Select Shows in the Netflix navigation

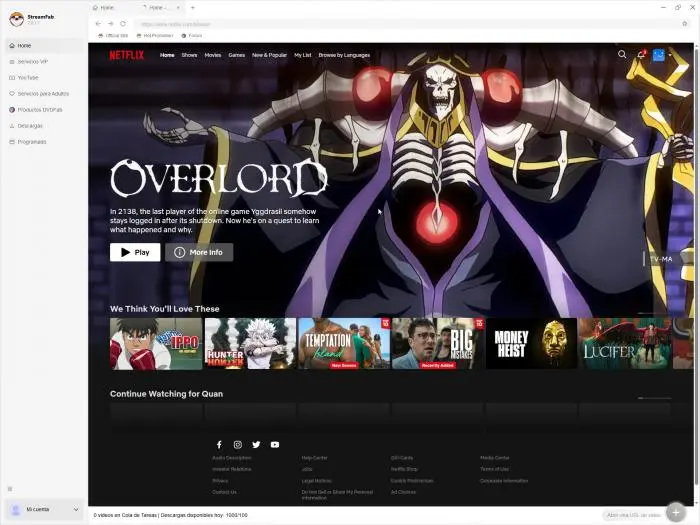click(189, 55)
